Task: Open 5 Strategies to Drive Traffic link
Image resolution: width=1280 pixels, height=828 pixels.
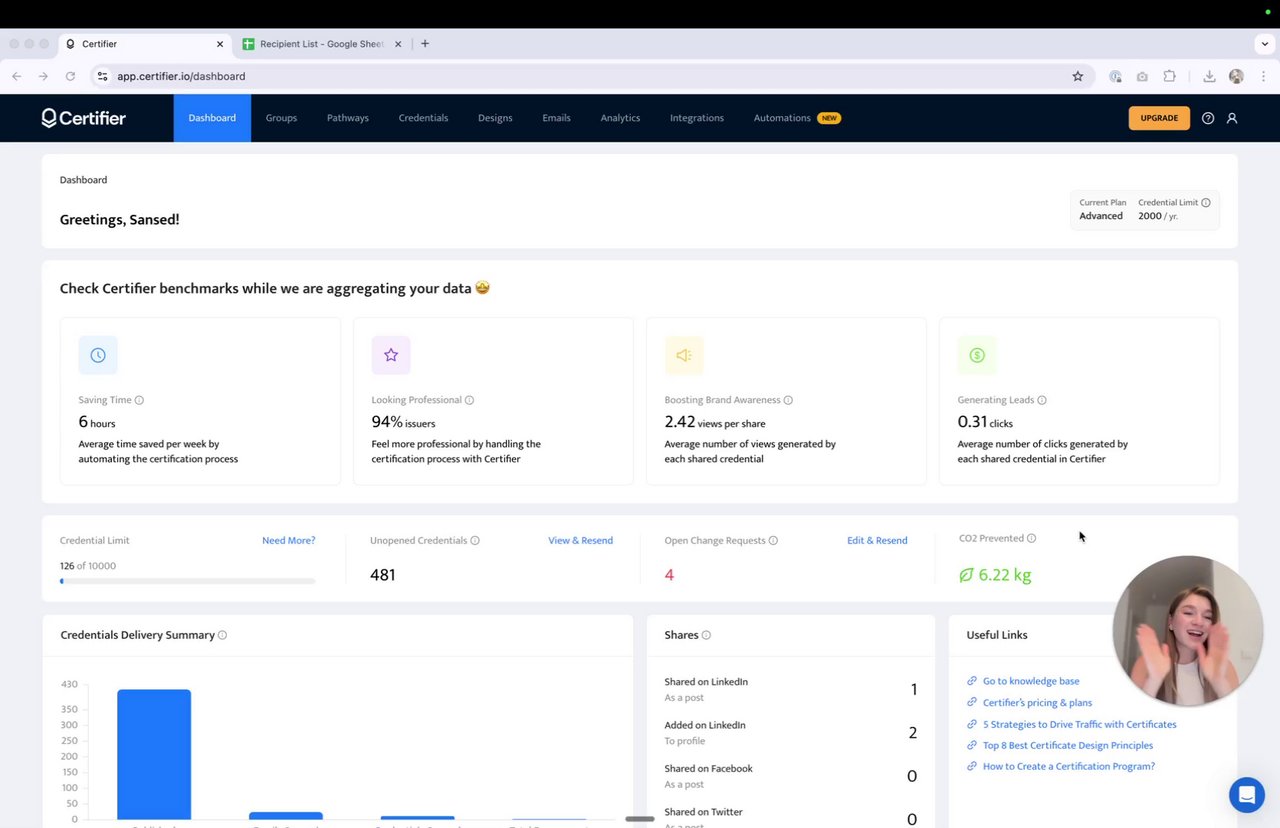Action: point(1080,725)
